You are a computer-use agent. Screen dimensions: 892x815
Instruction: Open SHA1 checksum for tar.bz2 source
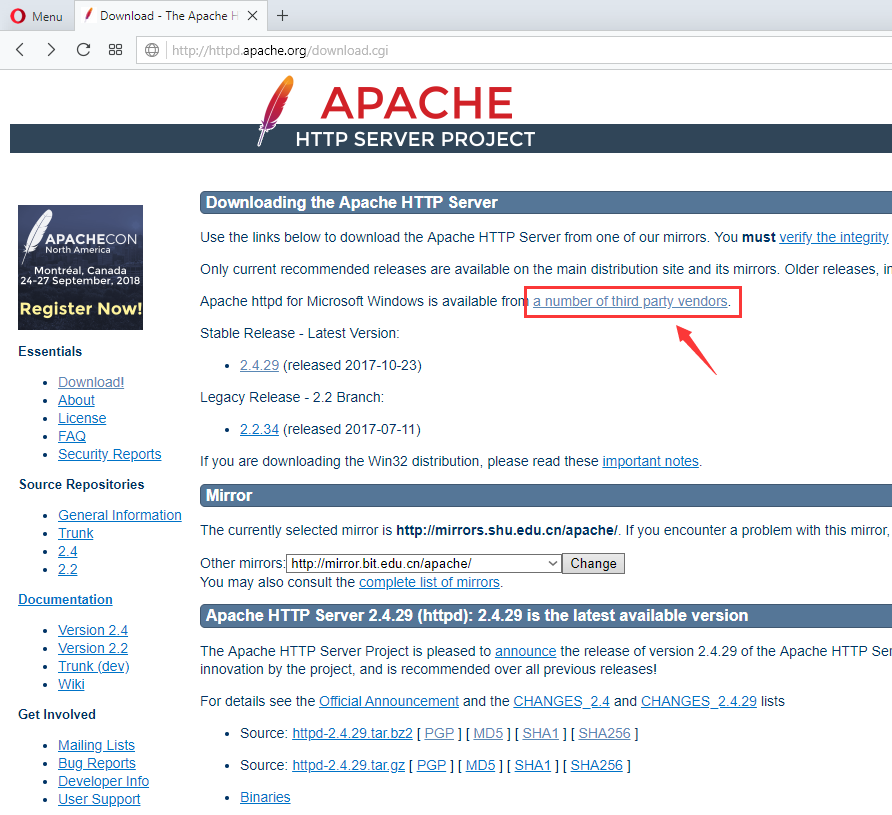[x=540, y=734]
